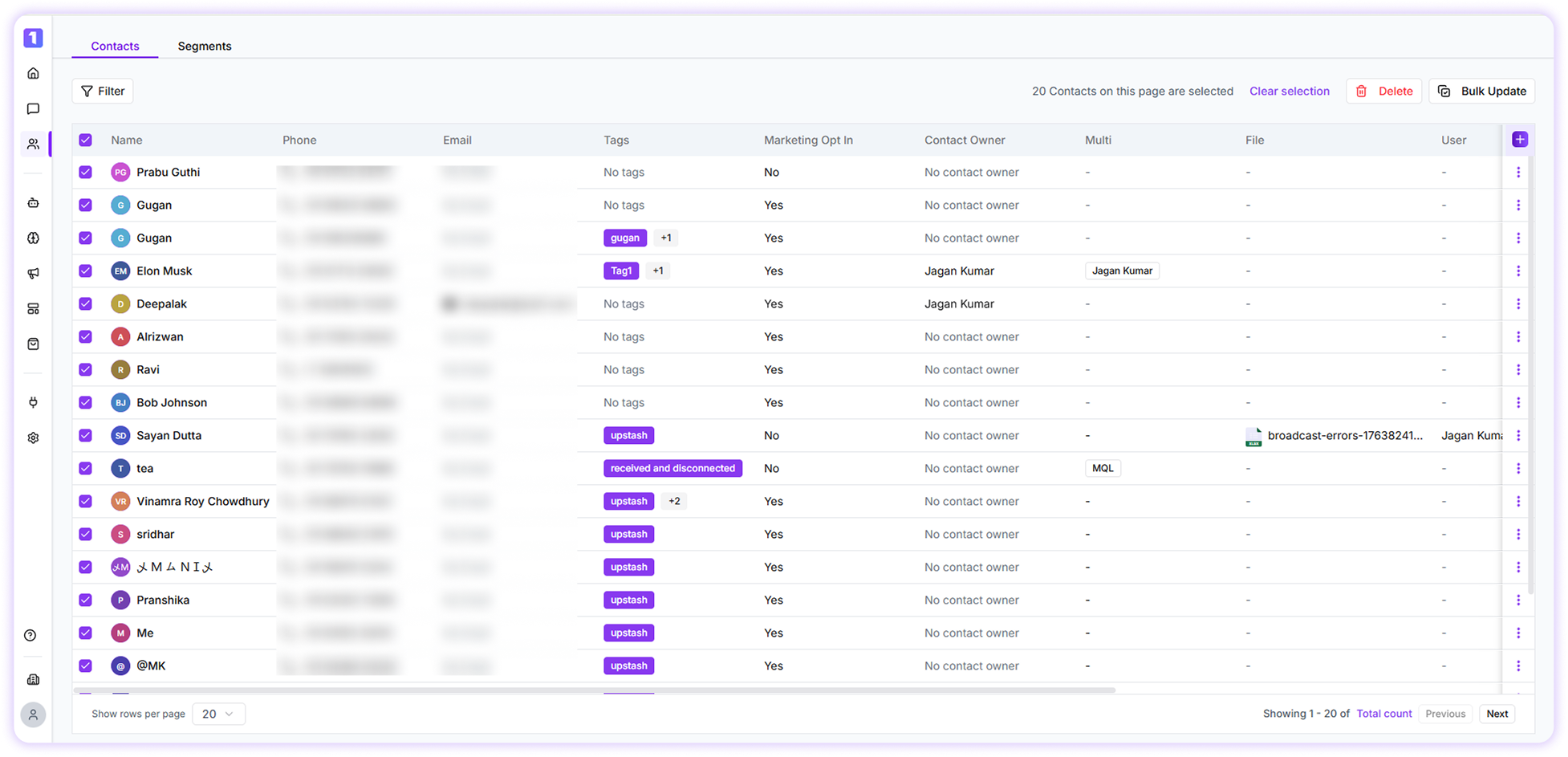This screenshot has height=757, width=1568.
Task: Switch to the Segments tab
Action: (205, 46)
